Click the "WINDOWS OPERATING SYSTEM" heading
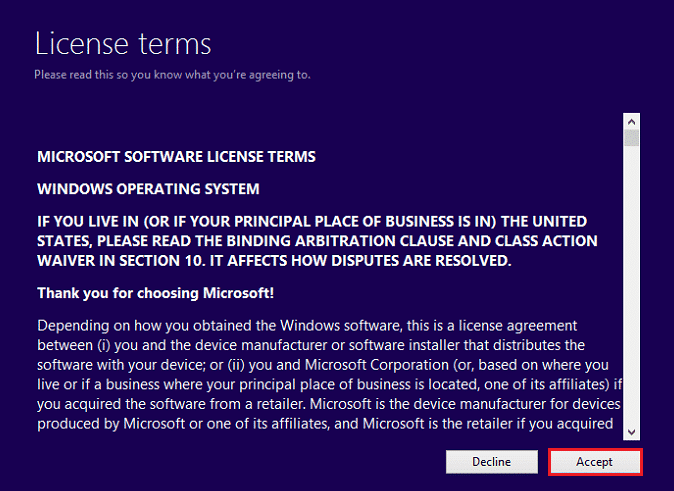Screen dimensions: 674x491 pyautogui.click(x=148, y=189)
